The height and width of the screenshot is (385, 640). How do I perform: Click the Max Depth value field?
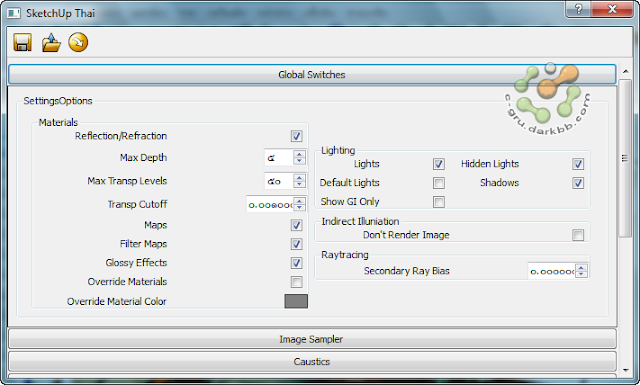pyautogui.click(x=279, y=158)
